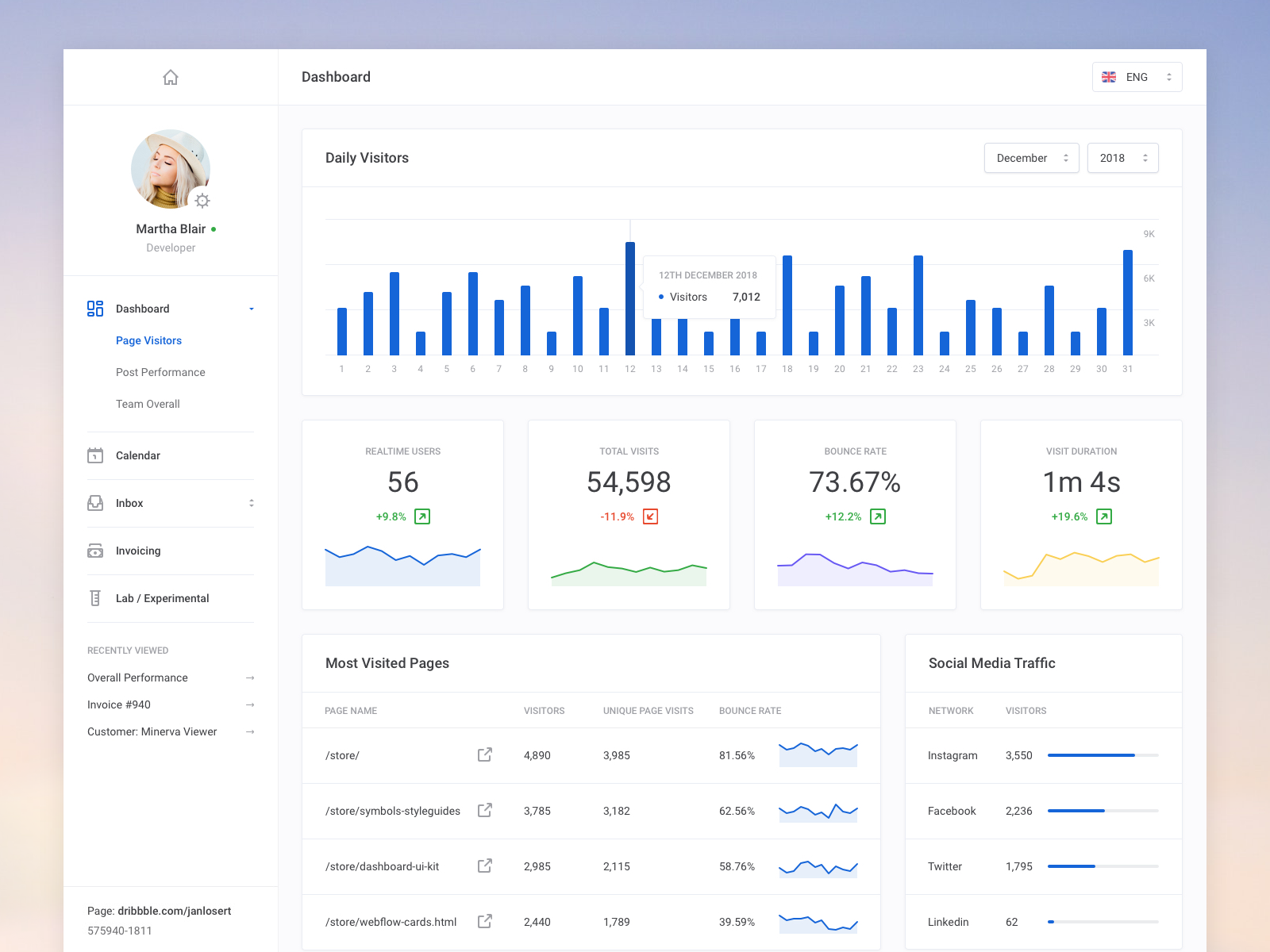
Task: Open /store/dashboard-ui-kit external link icon
Action: (485, 866)
